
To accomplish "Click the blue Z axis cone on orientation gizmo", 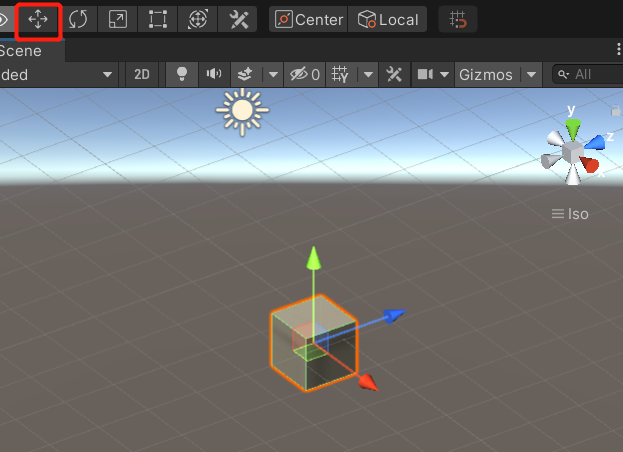I will click(595, 143).
